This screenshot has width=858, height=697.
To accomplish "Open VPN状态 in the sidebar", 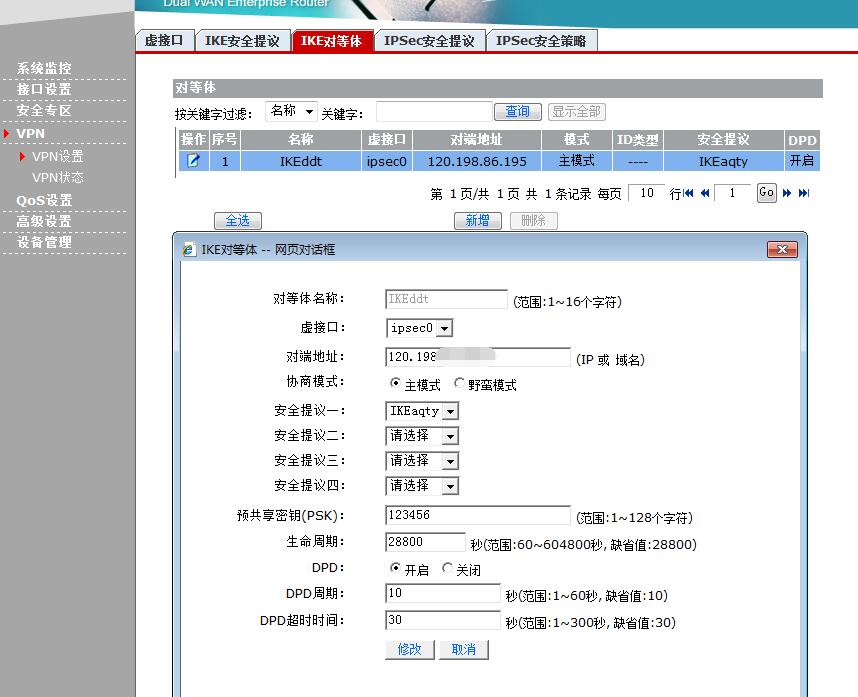I will pos(57,177).
